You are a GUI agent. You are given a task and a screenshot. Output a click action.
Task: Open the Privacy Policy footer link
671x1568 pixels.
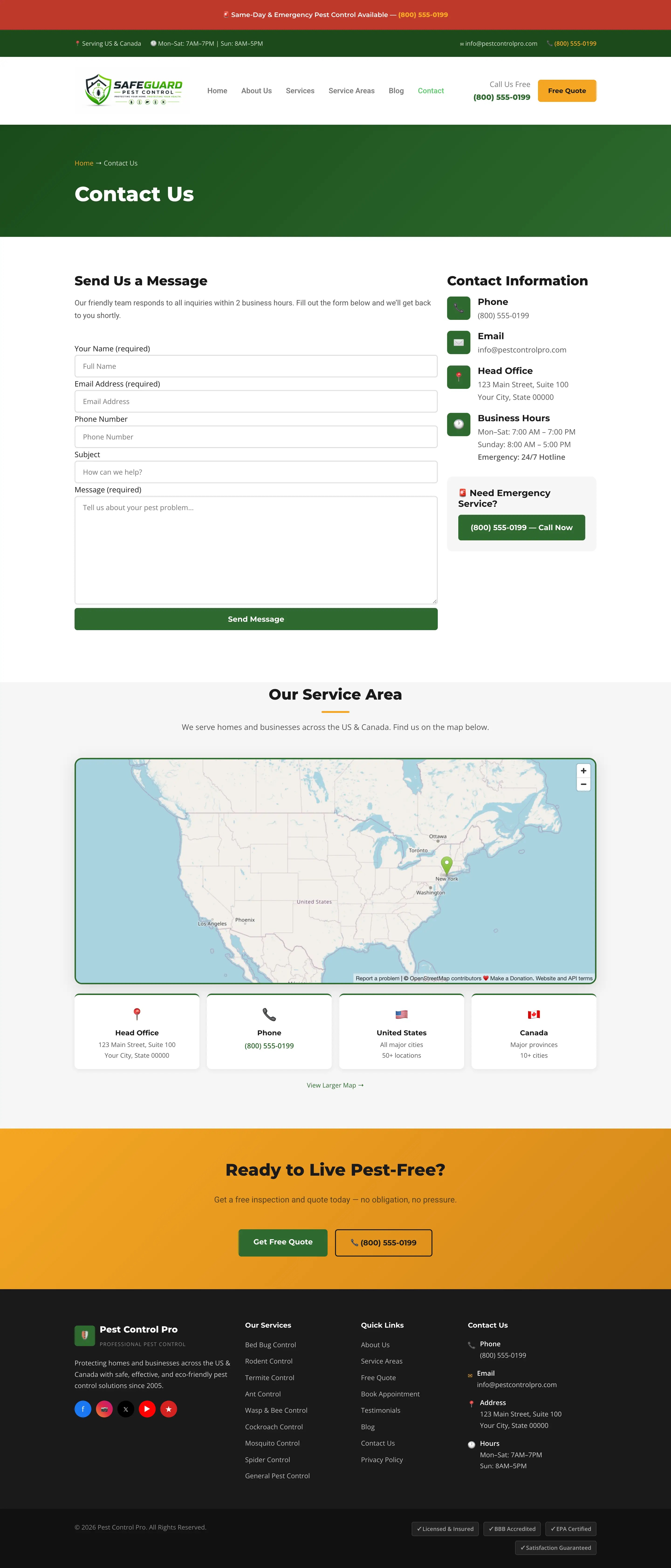click(382, 1460)
